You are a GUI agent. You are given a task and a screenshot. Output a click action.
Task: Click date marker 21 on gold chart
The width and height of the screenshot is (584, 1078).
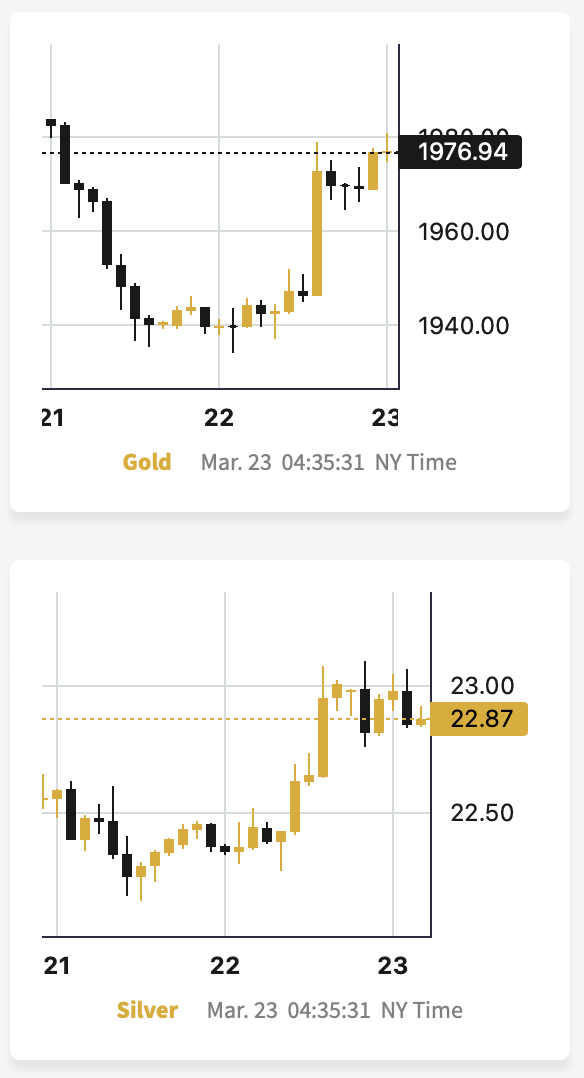53,417
